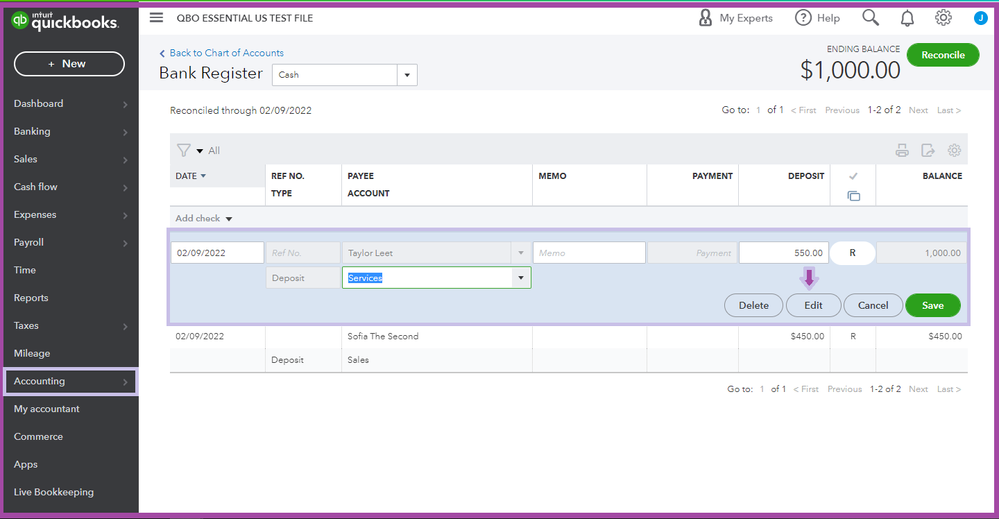Click Edit on the transaction
The image size is (999, 519).
[x=813, y=306]
